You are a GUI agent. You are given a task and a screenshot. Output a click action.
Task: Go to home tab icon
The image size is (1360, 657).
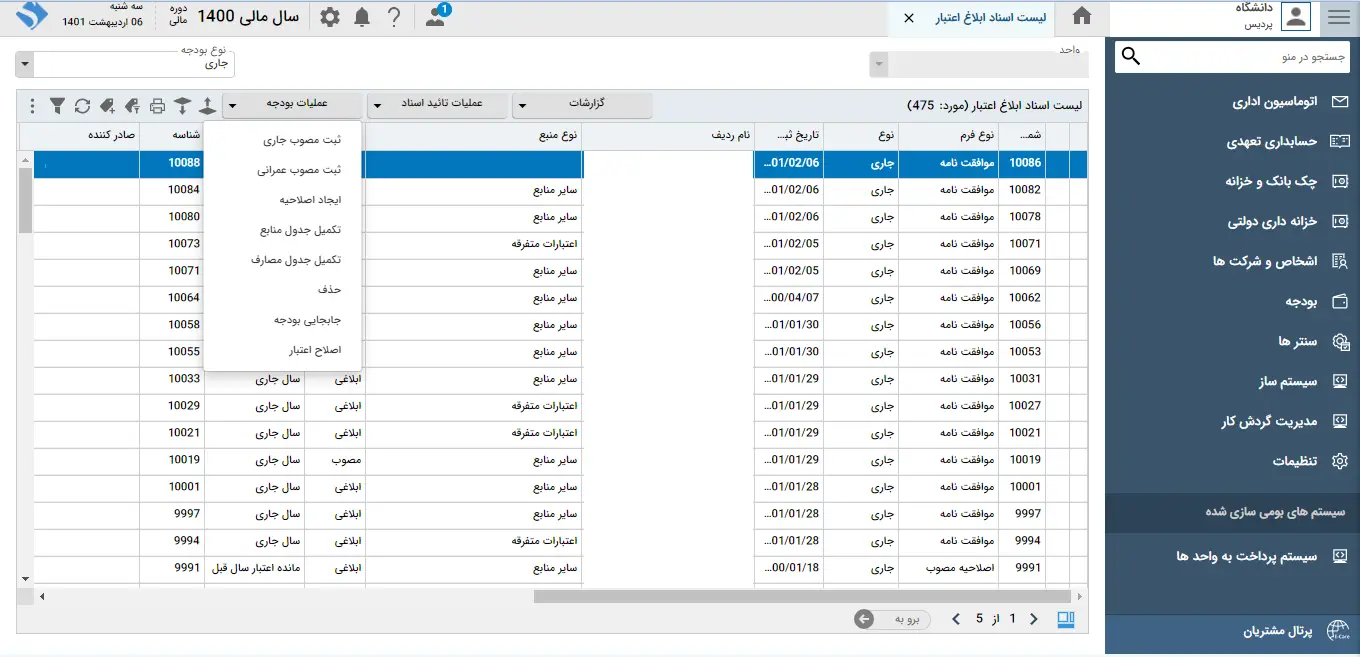click(1081, 17)
